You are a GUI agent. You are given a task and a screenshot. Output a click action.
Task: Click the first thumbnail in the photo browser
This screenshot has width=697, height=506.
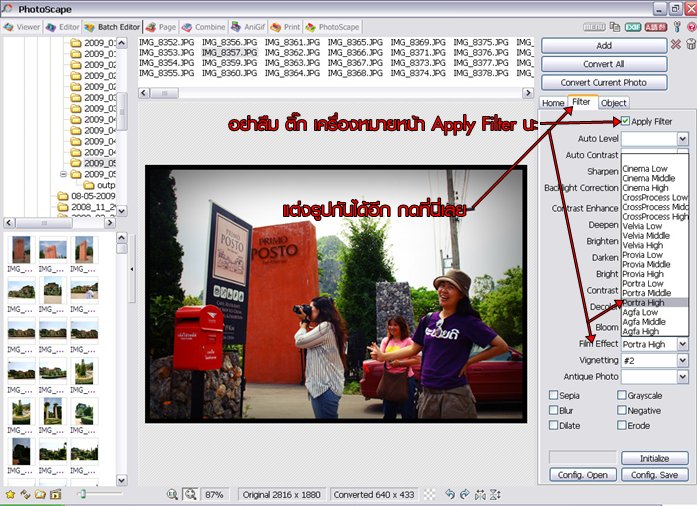pyautogui.click(x=21, y=249)
